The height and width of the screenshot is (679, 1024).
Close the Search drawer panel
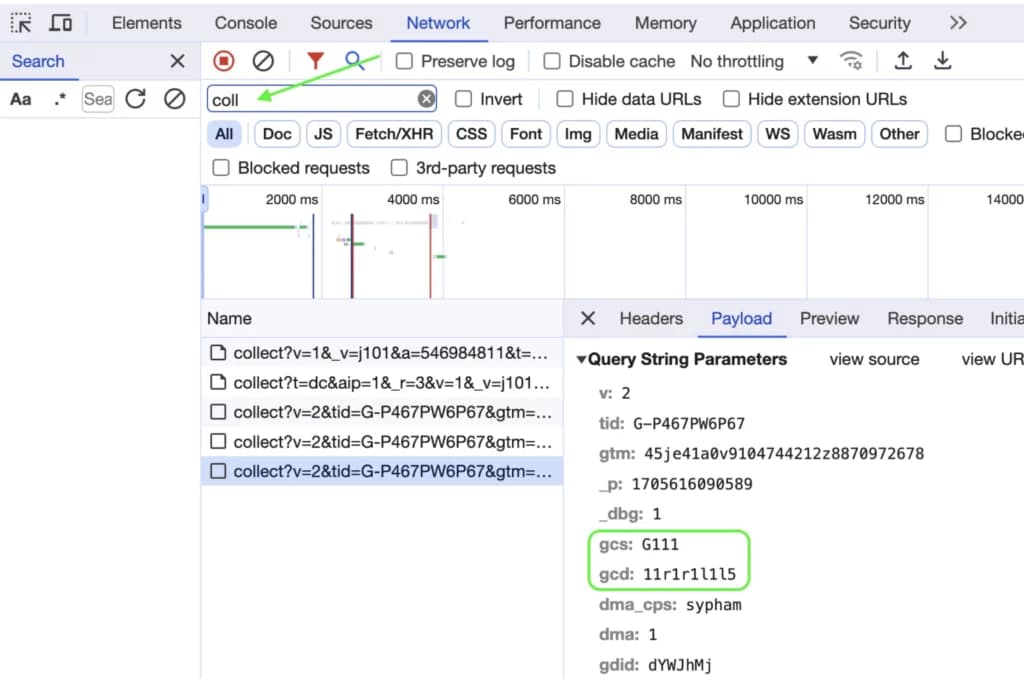(x=177, y=61)
